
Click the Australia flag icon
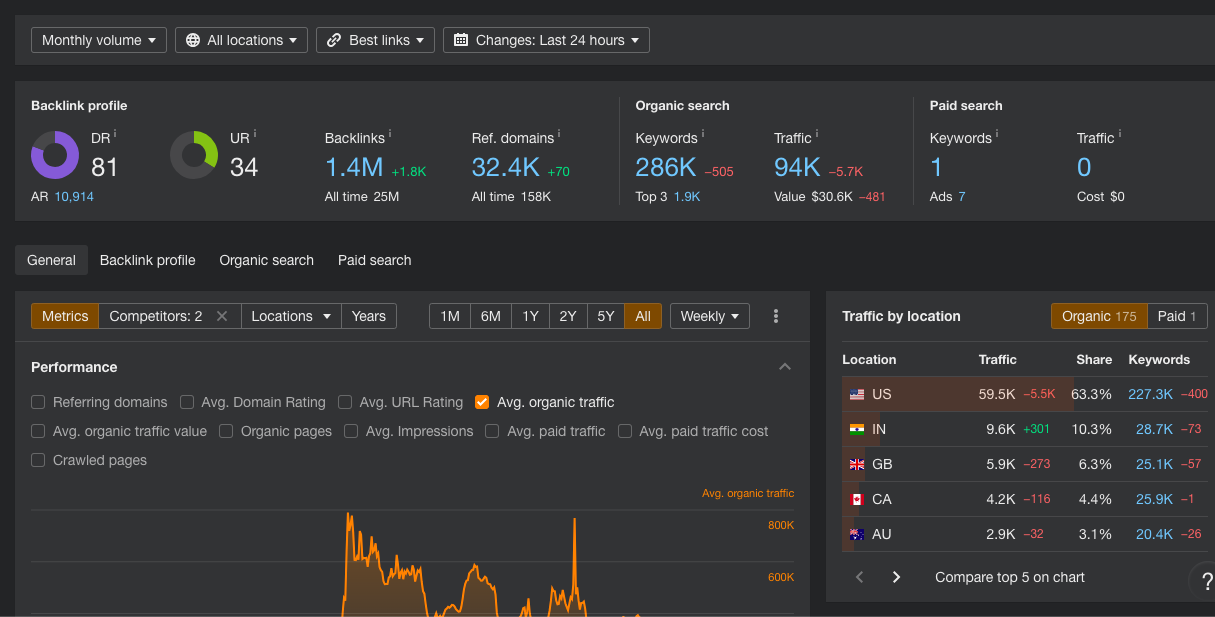(x=857, y=535)
